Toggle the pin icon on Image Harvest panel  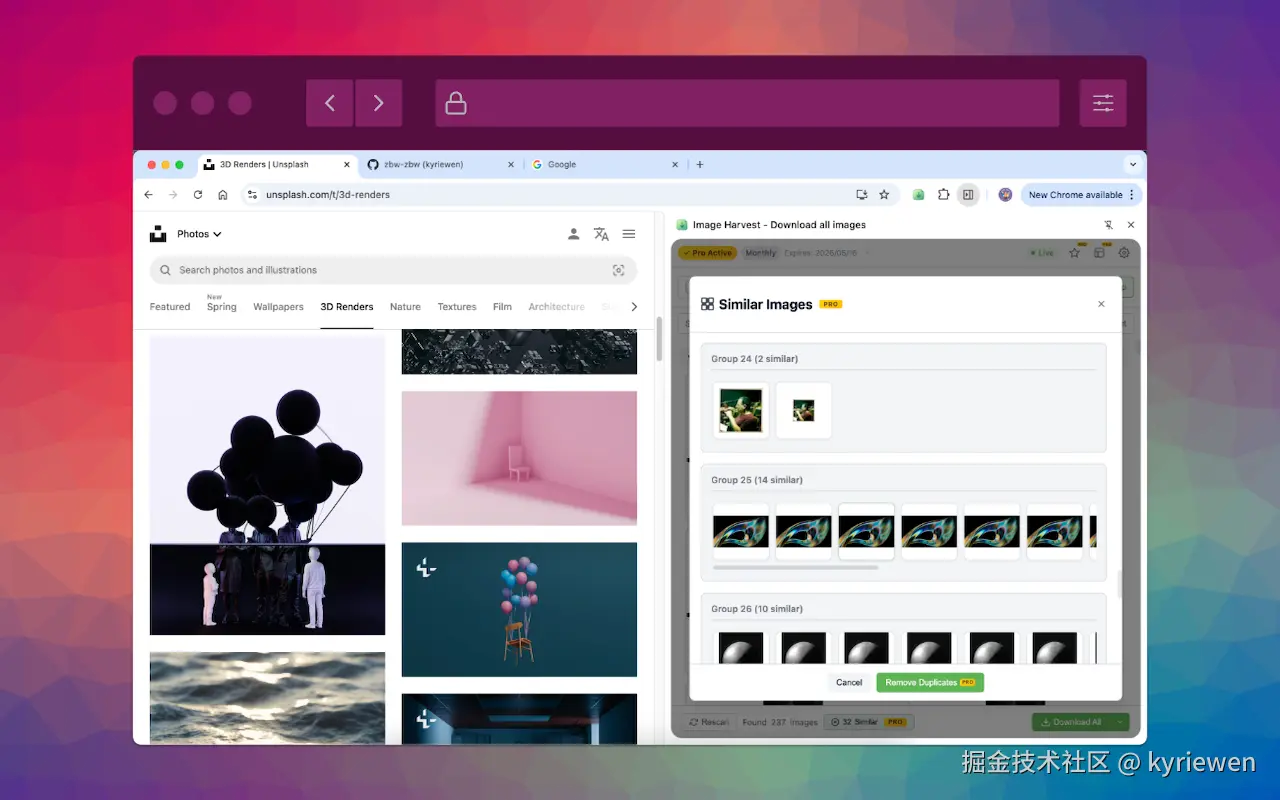tap(1108, 224)
